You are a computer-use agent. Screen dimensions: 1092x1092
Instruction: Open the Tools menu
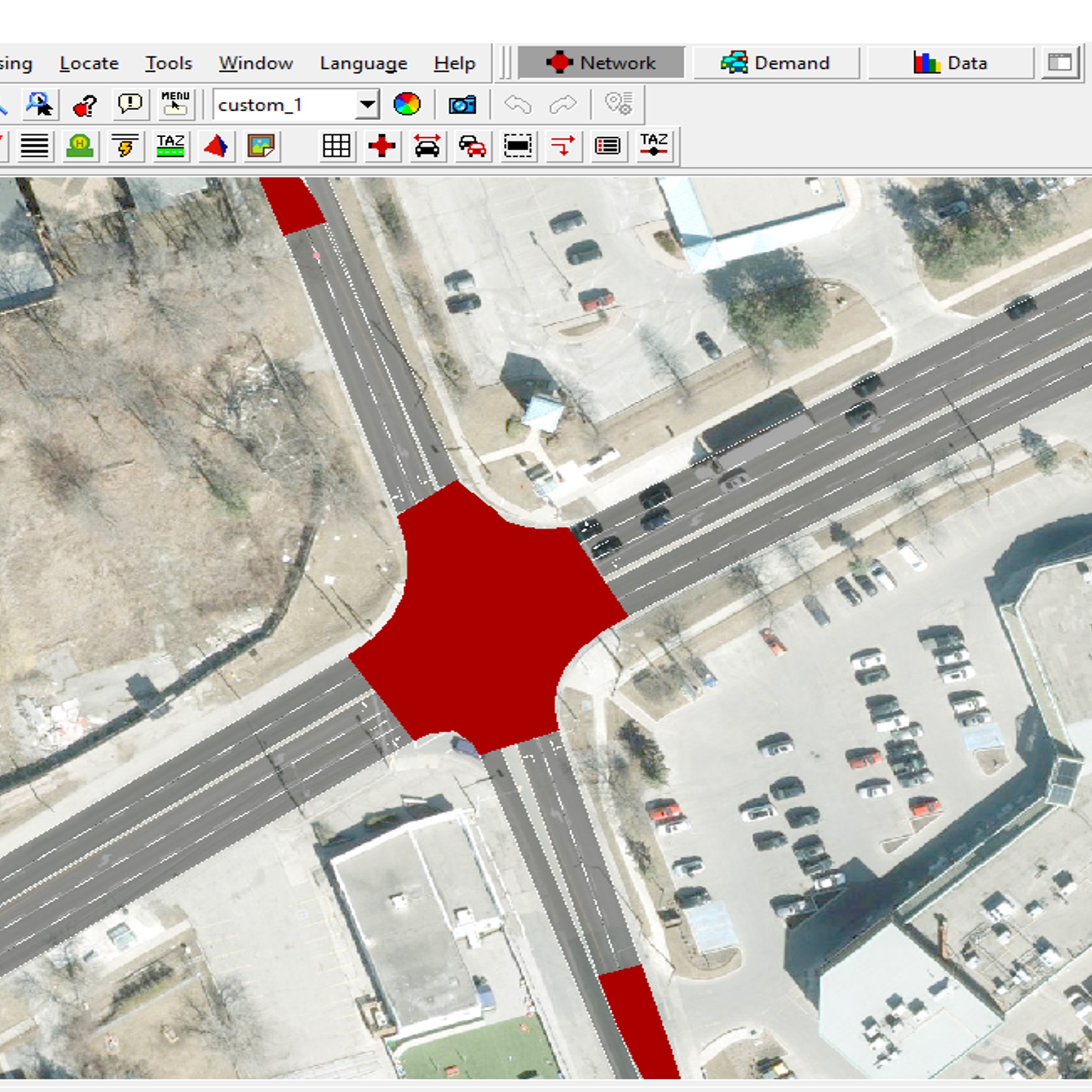[x=168, y=63]
